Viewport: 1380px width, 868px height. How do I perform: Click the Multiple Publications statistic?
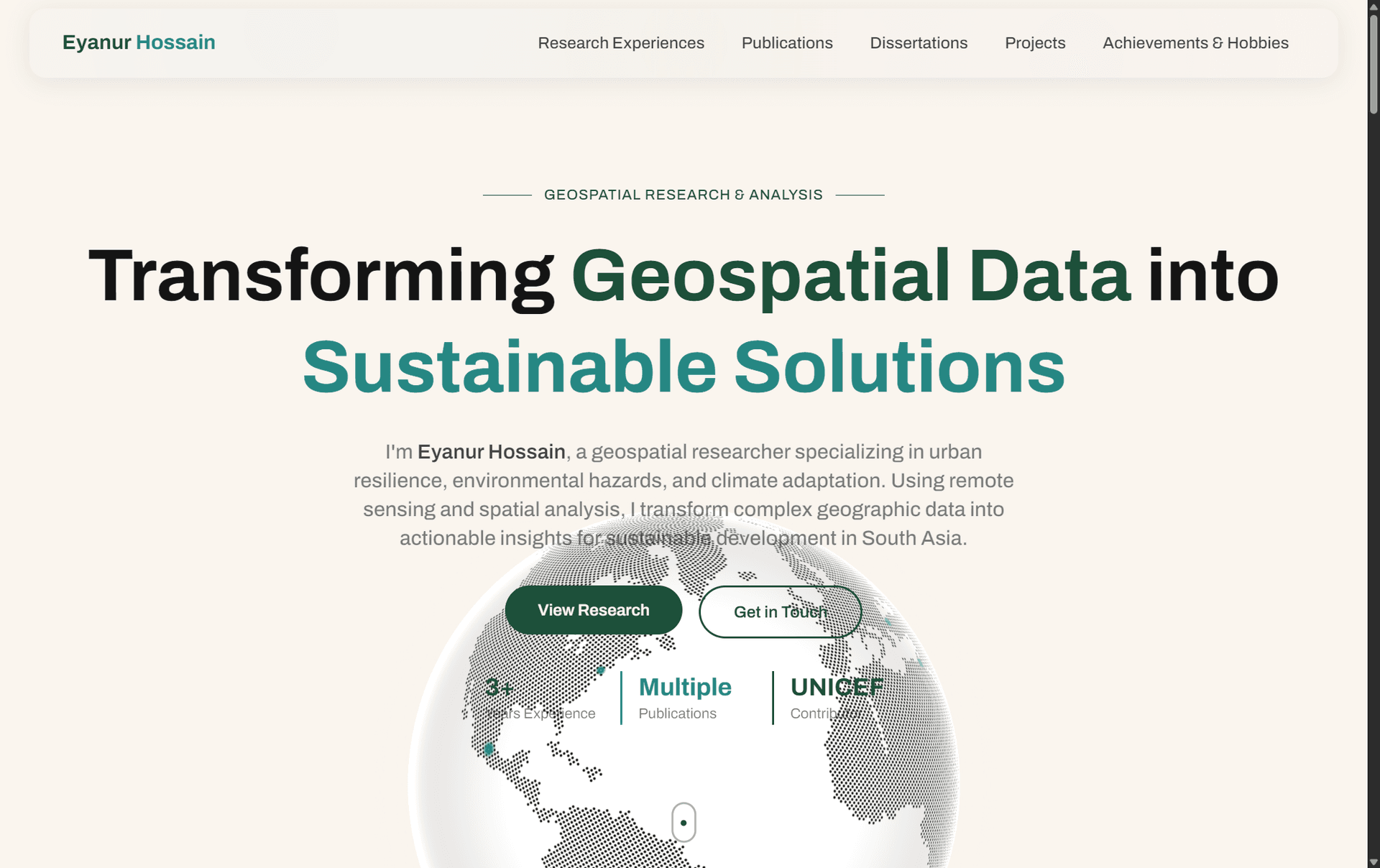[685, 698]
